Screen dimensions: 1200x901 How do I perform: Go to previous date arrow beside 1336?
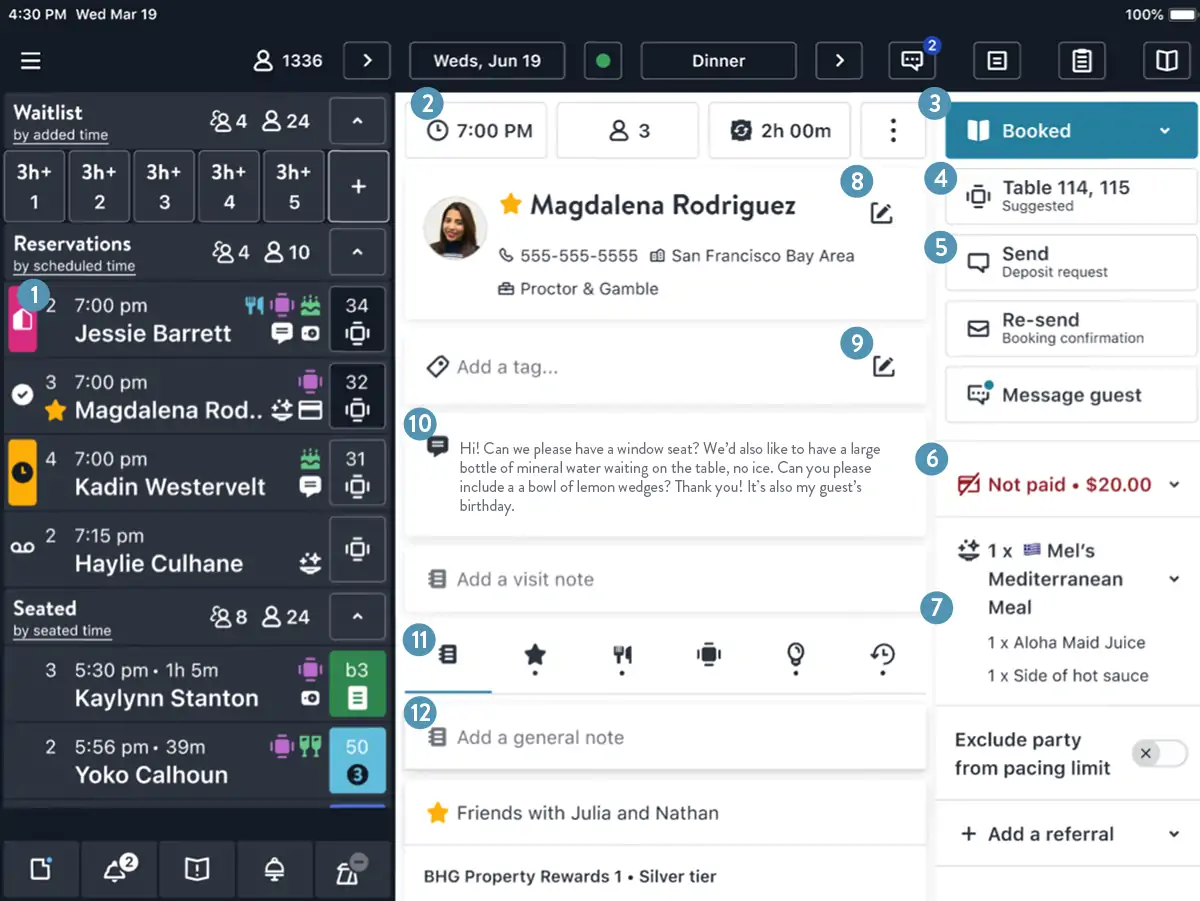tap(367, 61)
